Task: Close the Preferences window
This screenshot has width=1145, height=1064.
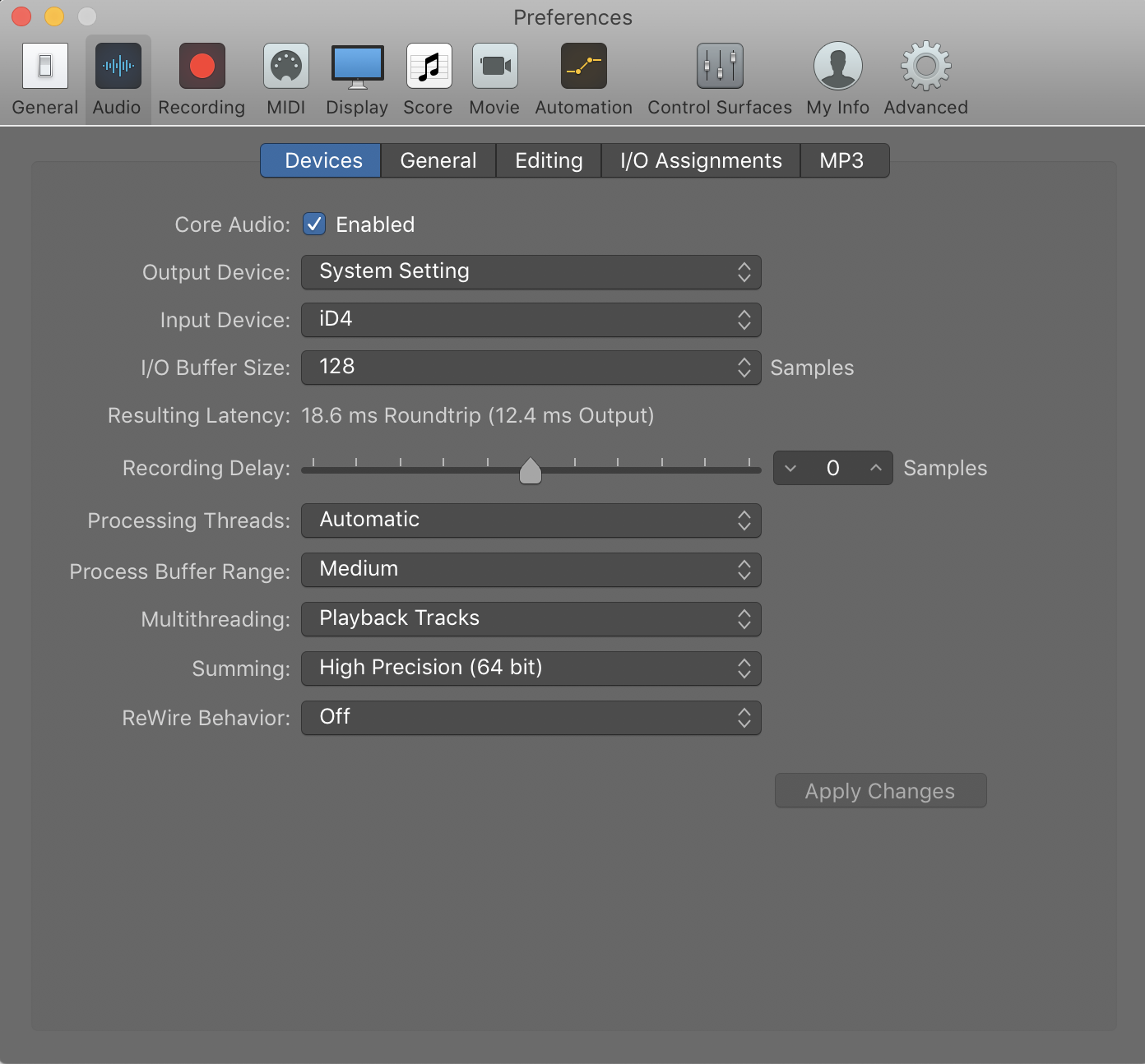Action: (21, 16)
